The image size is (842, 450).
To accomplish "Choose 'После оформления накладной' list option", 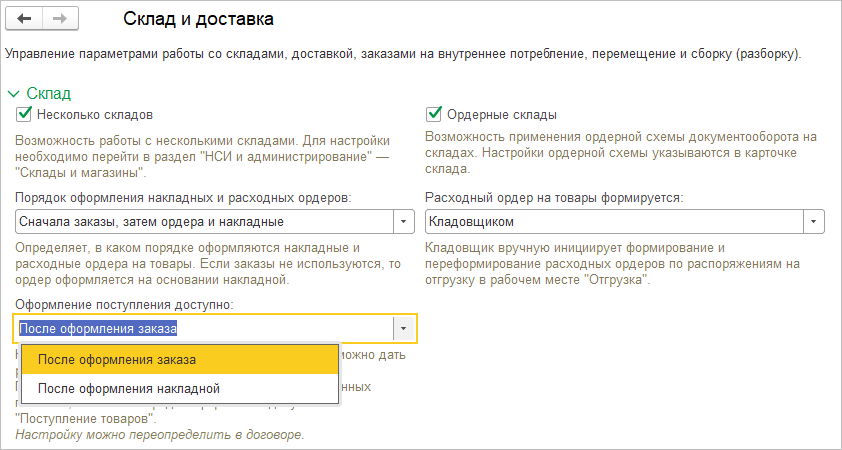I will (x=128, y=388).
